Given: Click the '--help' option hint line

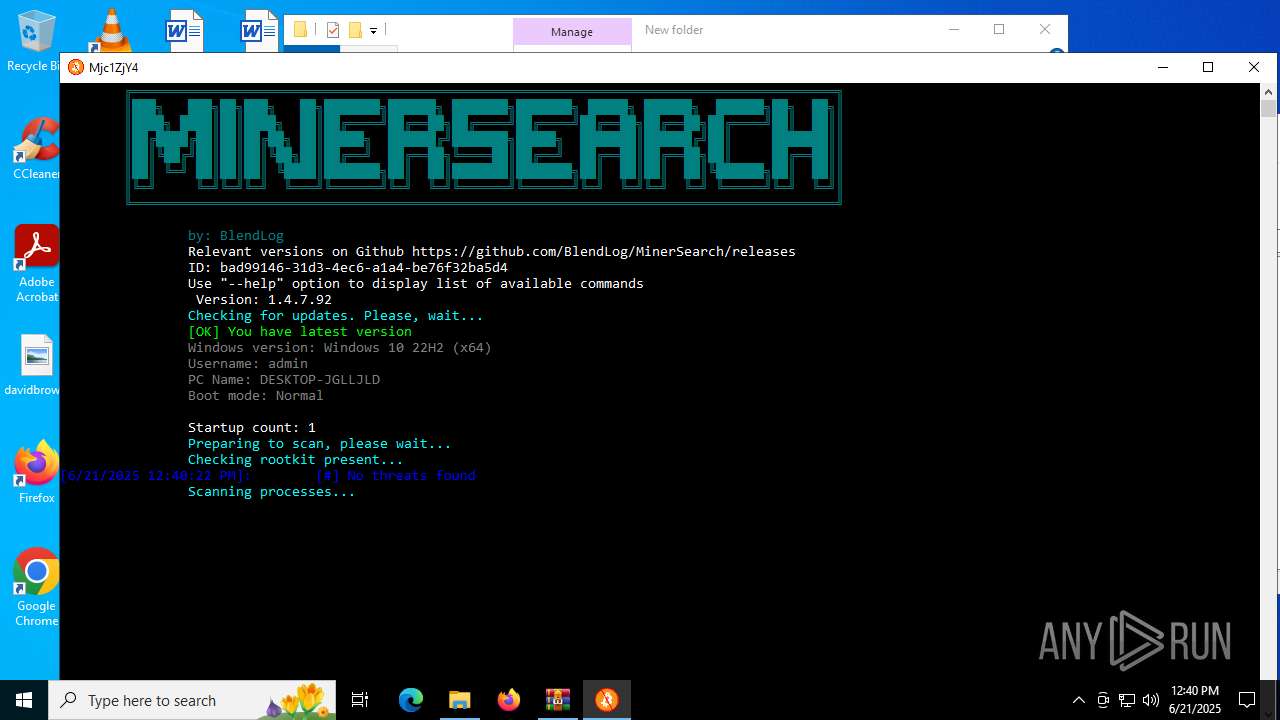Looking at the screenshot, I should click(x=416, y=284).
